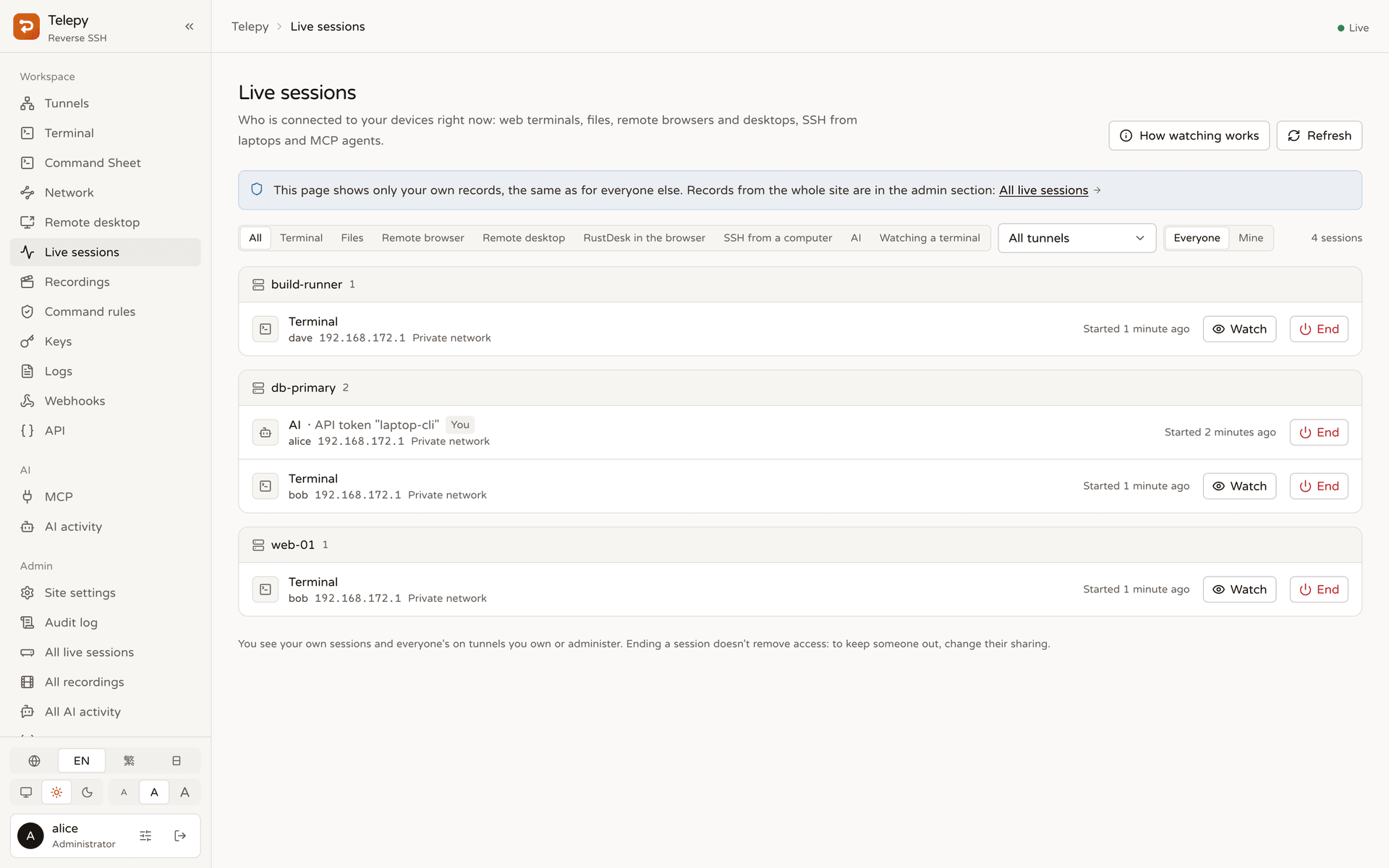Click the build-runner group header

click(x=799, y=284)
